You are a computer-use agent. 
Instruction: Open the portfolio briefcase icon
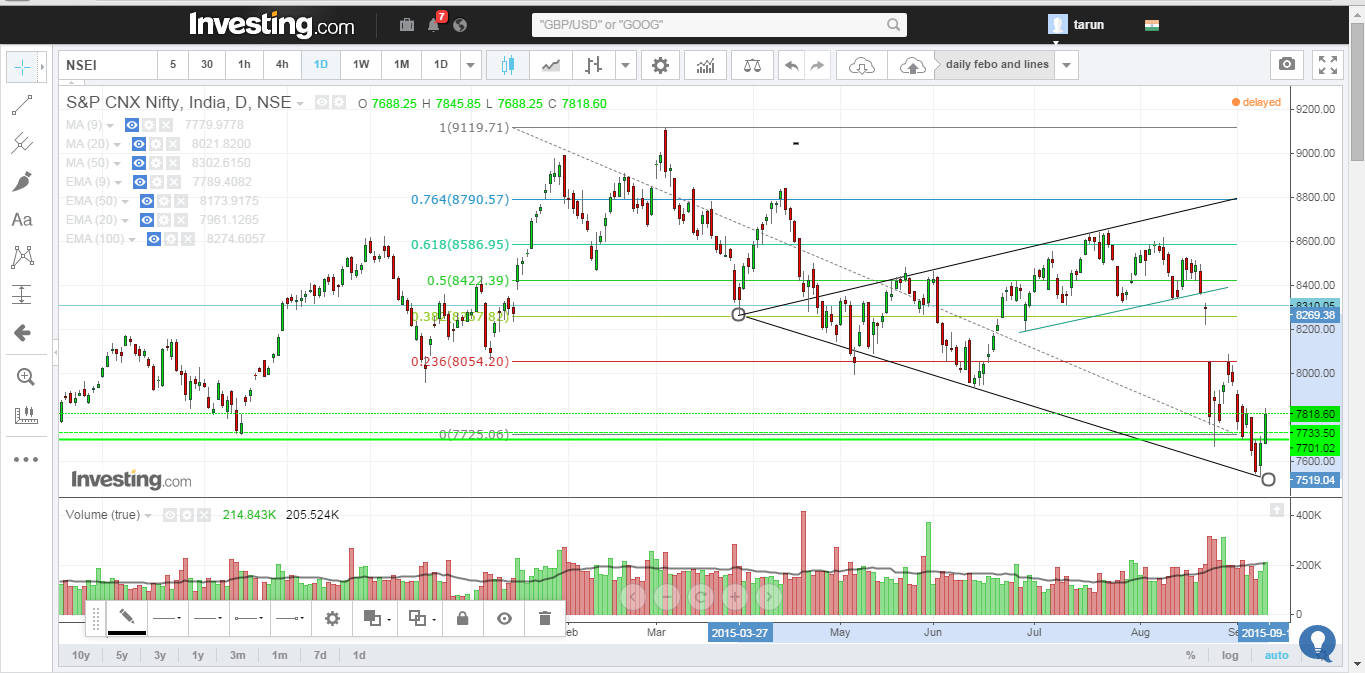click(407, 24)
